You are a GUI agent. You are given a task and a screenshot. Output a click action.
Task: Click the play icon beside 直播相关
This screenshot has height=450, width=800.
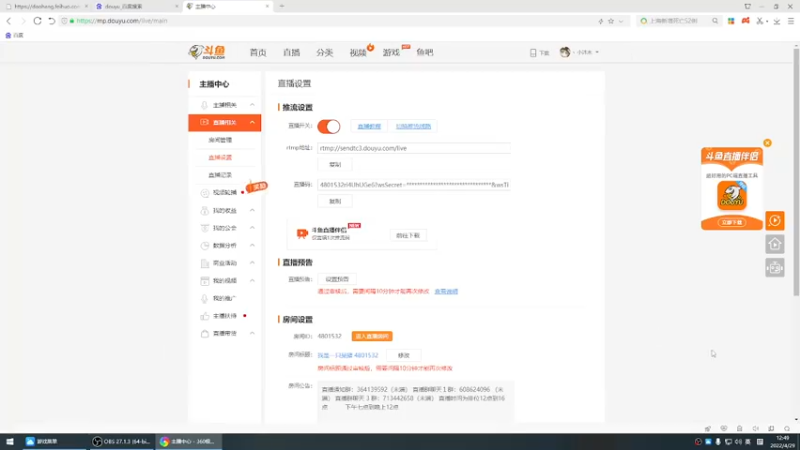tap(204, 122)
